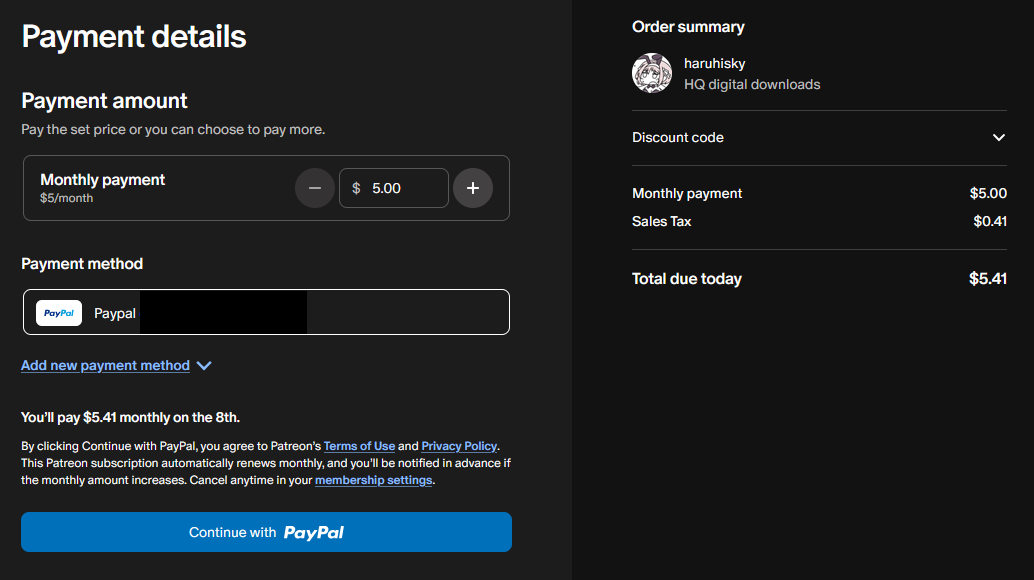Click the HQ digital downloads tier text
Viewport: 1034px width, 580px height.
point(752,84)
